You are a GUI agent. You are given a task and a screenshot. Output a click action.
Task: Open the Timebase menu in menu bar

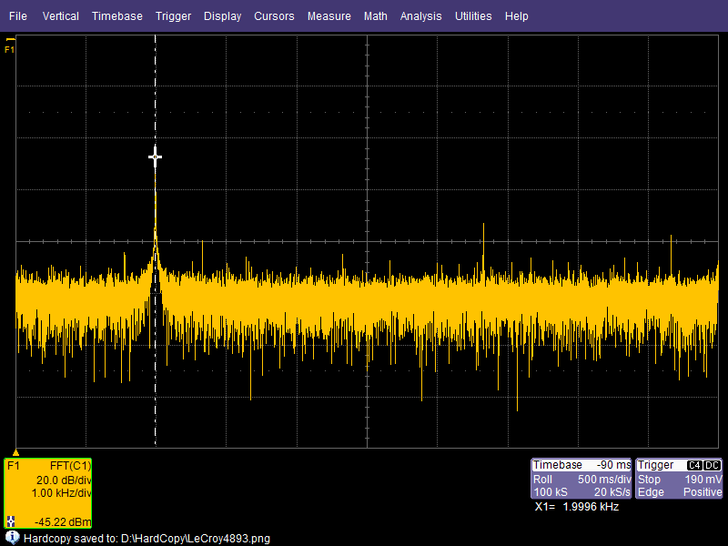pyautogui.click(x=117, y=16)
